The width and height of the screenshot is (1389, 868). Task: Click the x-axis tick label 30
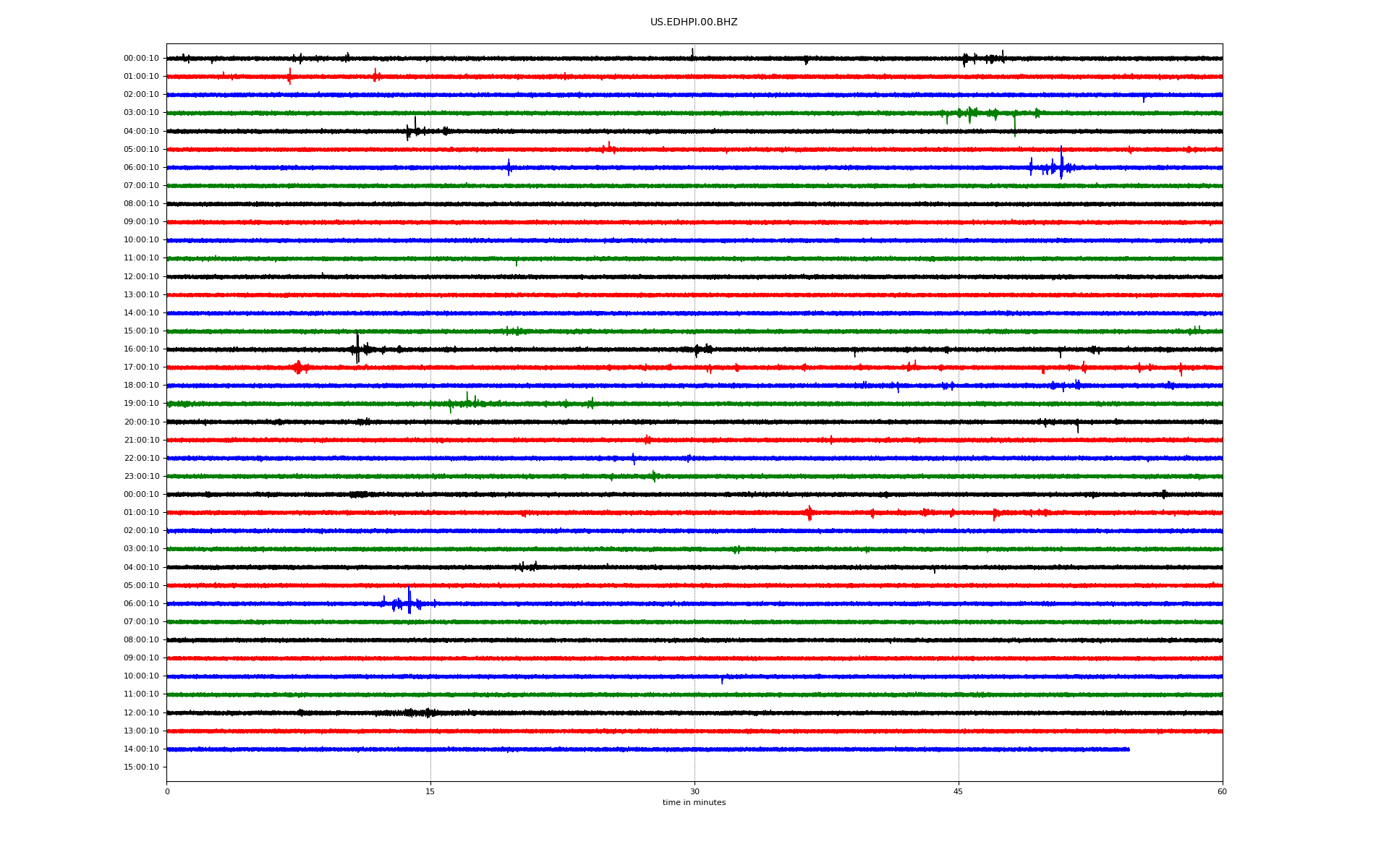click(x=694, y=792)
